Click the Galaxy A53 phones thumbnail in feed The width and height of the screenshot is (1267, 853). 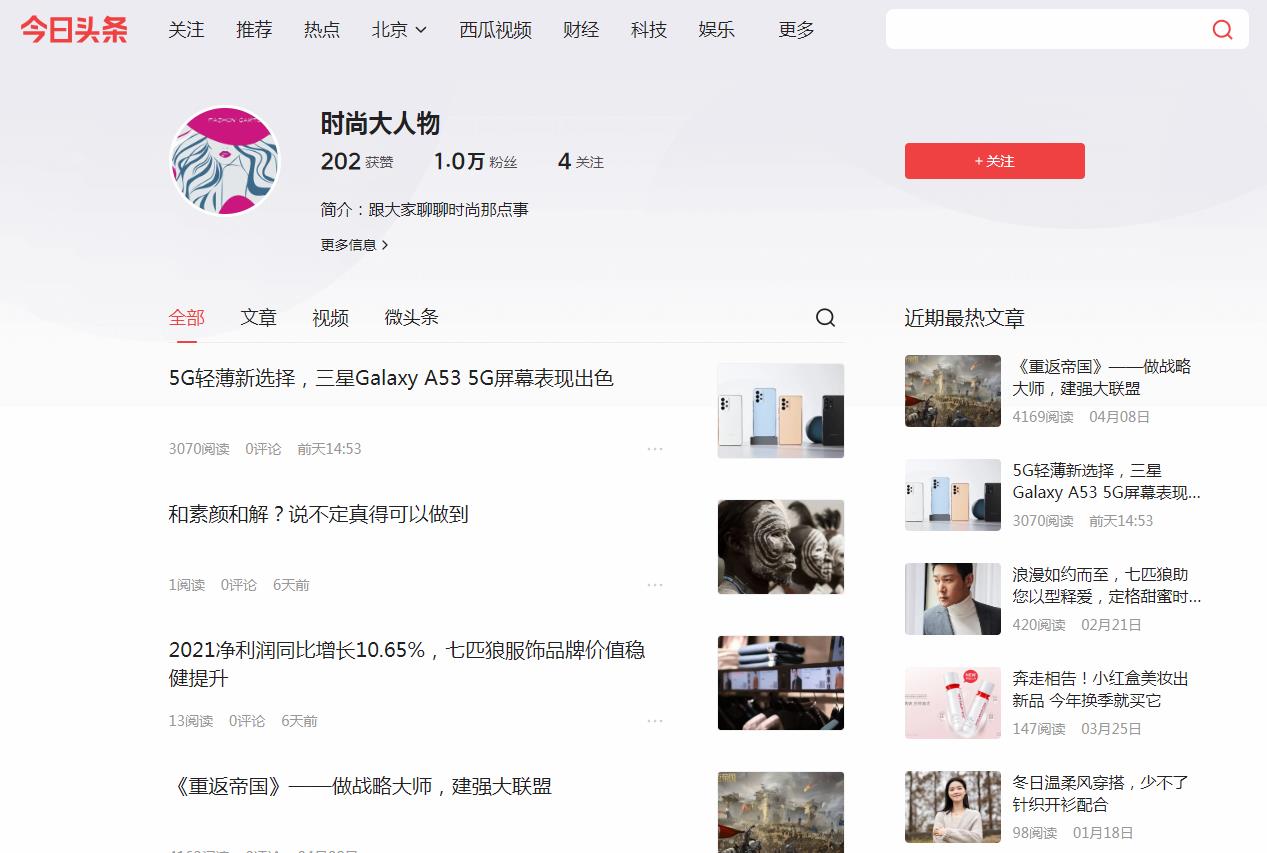(x=780, y=411)
